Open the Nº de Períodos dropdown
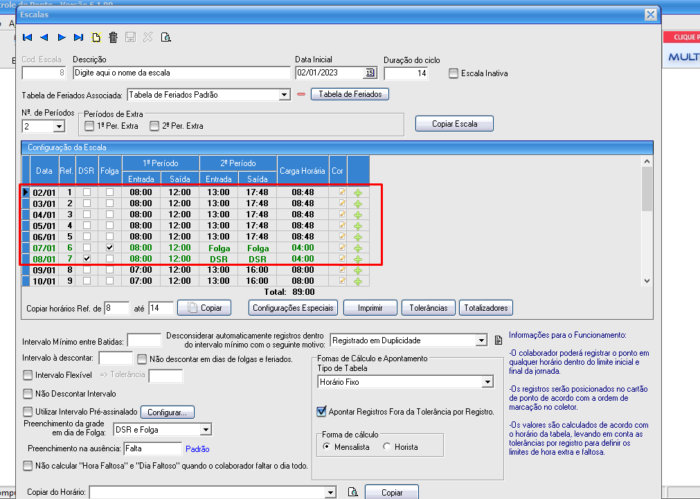Viewport: 700px width, 499px height. [x=58, y=126]
